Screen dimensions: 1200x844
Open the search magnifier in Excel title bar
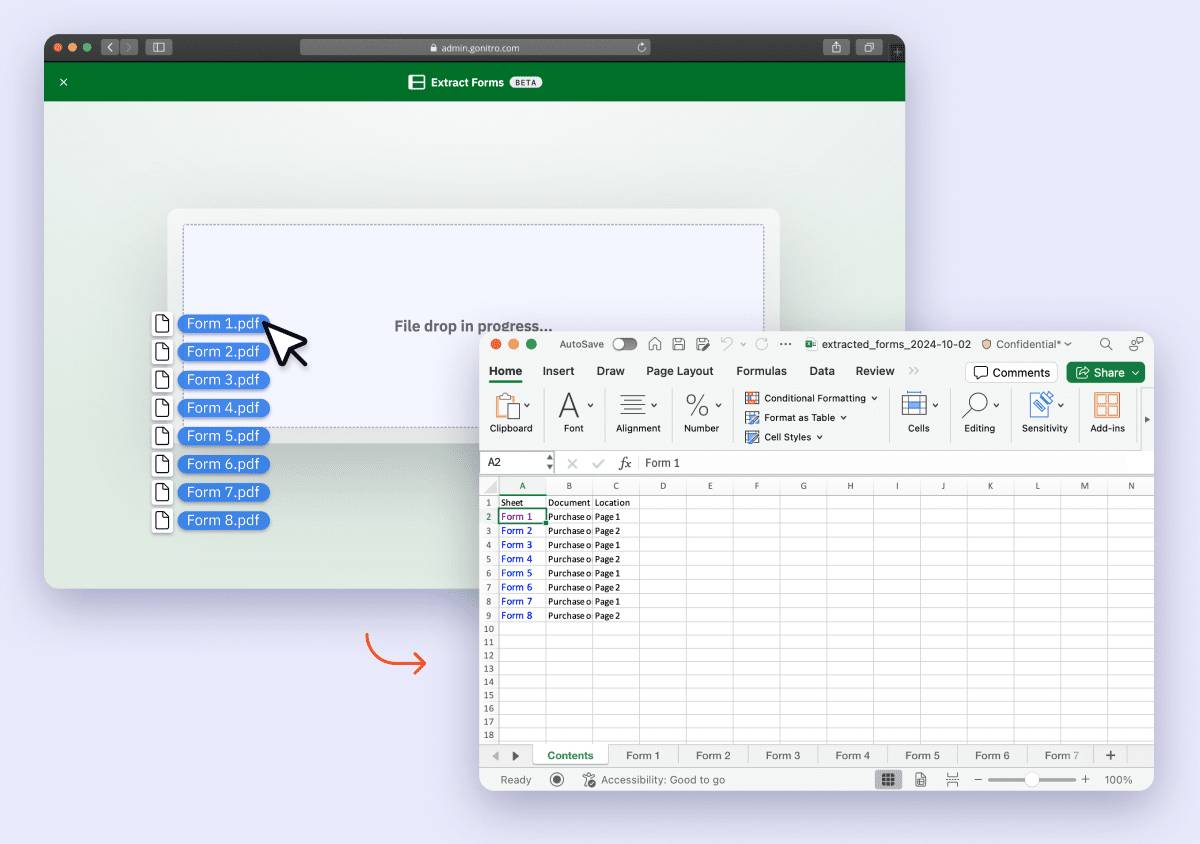pos(1106,344)
